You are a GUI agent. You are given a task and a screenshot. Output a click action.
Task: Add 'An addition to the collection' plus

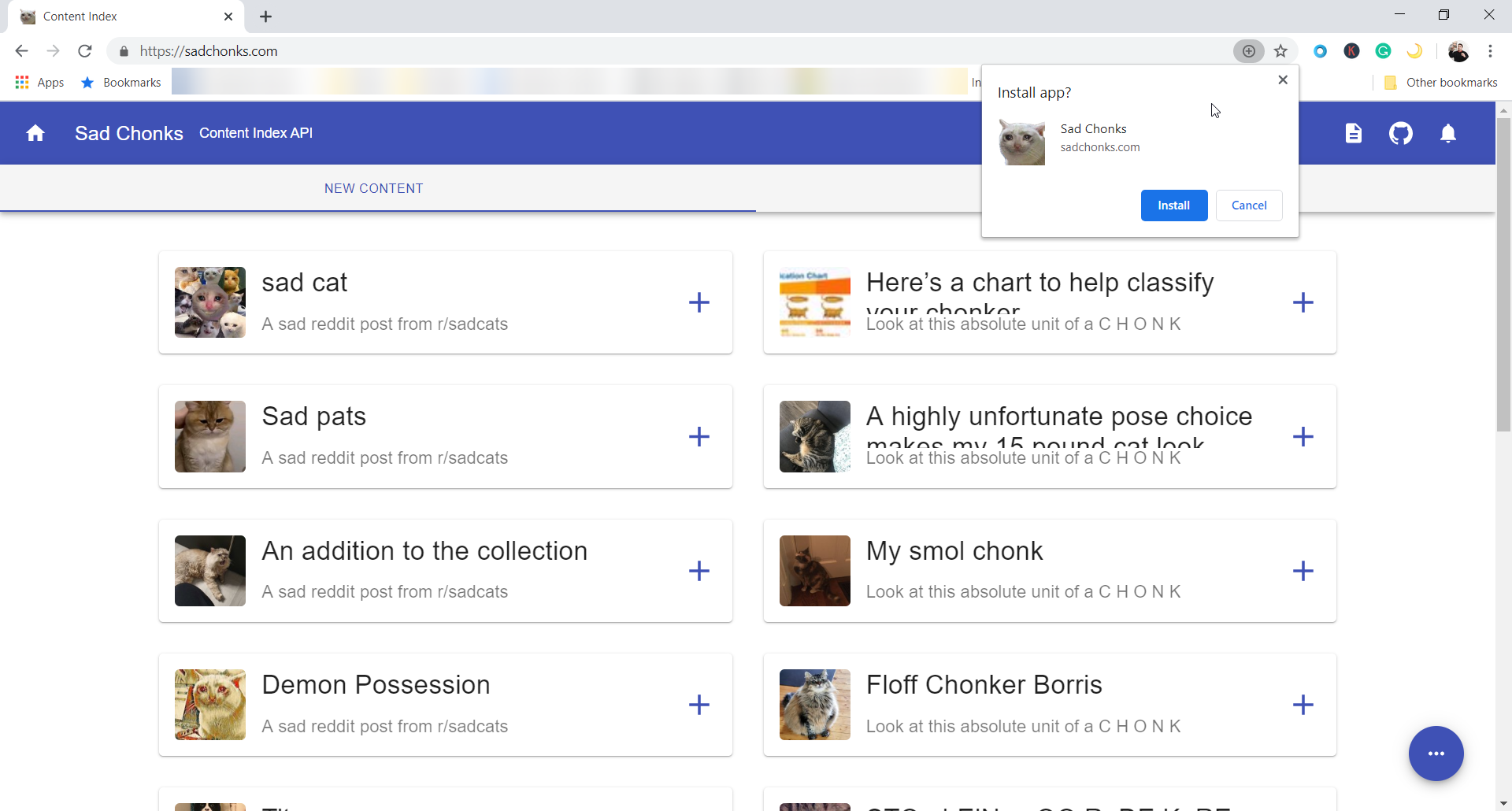(x=699, y=571)
